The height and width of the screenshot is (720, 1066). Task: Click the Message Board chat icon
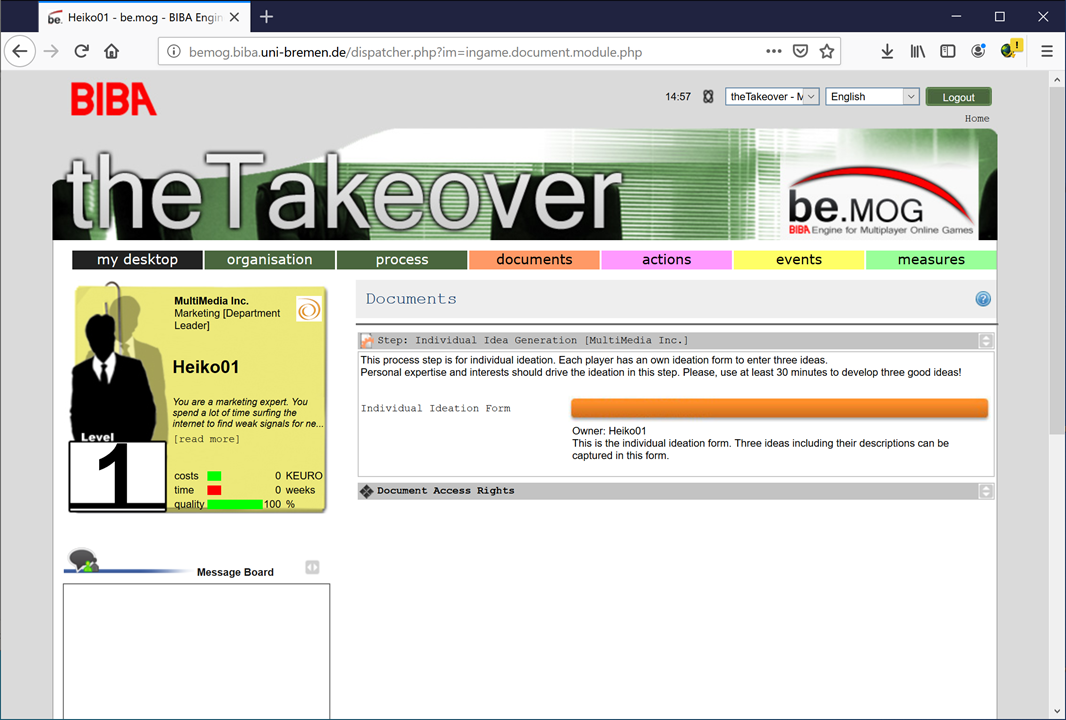(x=84, y=560)
